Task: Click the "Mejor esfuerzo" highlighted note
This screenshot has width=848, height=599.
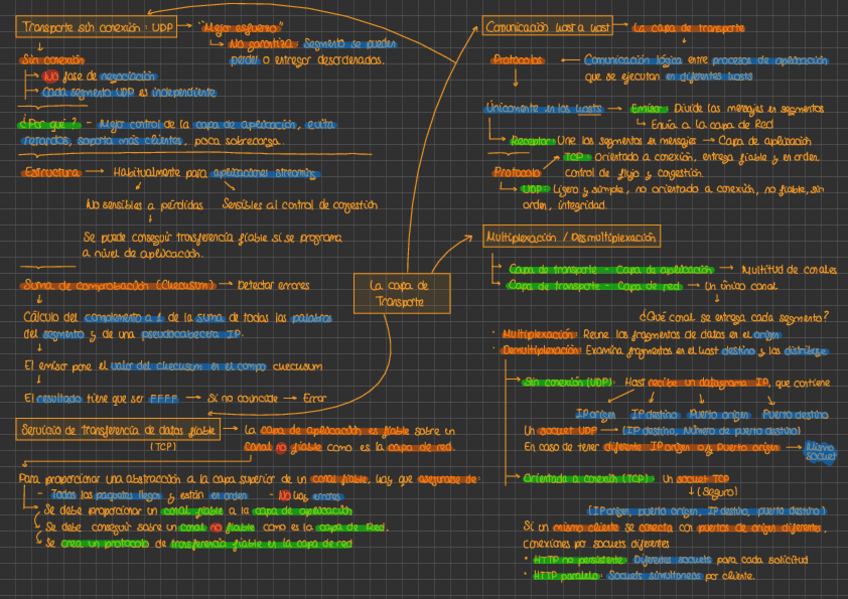Action: click(241, 28)
